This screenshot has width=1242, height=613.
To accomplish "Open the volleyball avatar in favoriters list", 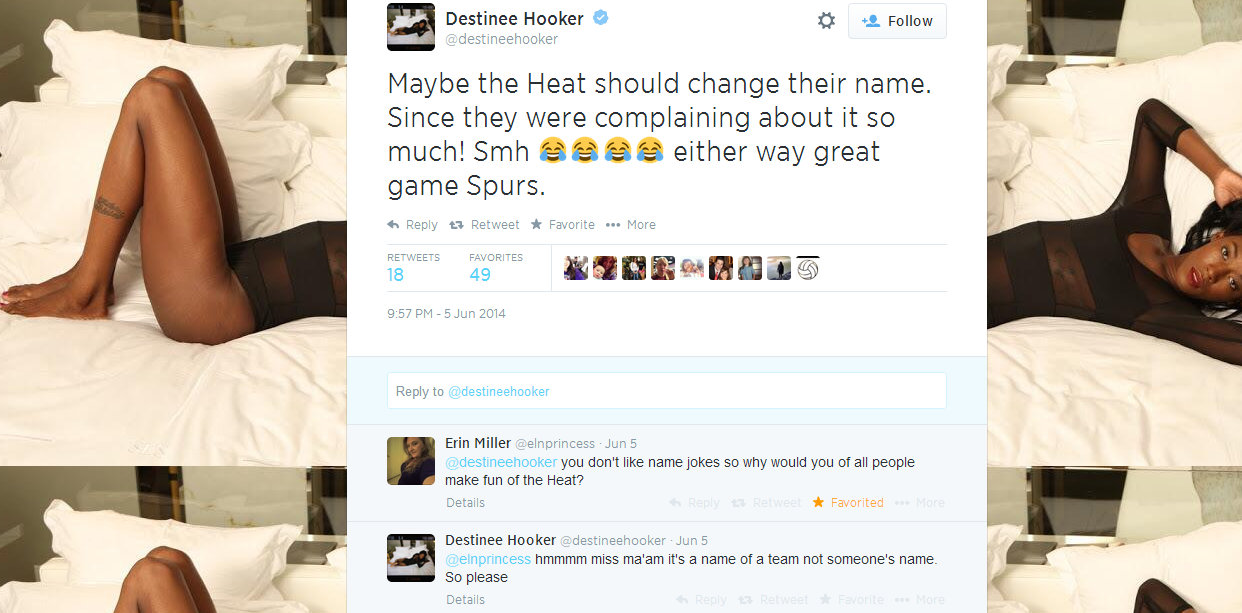I will 807,268.
